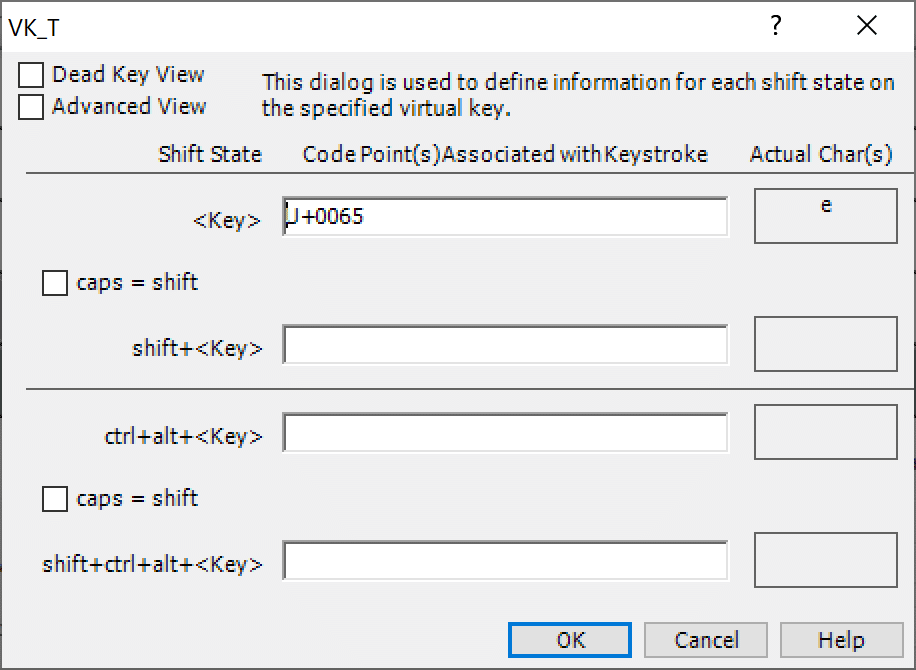The height and width of the screenshot is (670, 916).
Task: Click the 'Shift State' column heading
Action: pyautogui.click(x=210, y=154)
